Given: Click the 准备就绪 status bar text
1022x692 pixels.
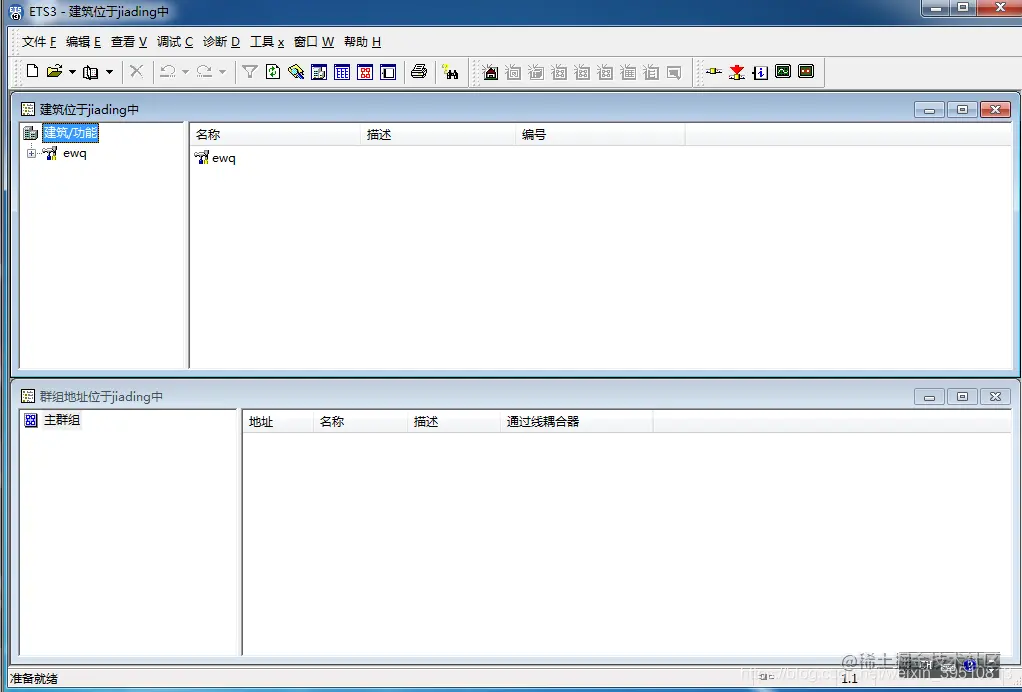Looking at the screenshot, I should pos(34,678).
